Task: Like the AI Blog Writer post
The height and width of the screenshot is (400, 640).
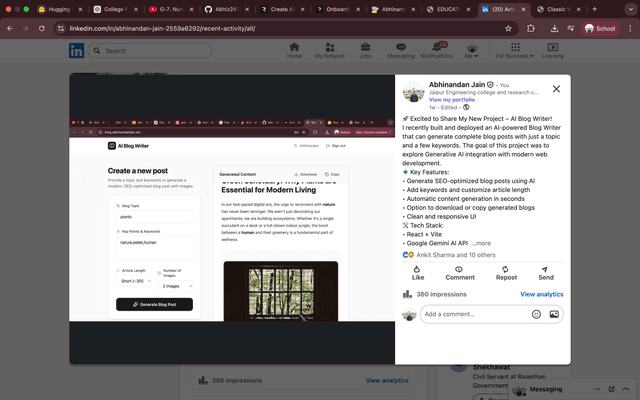Action: click(418, 273)
